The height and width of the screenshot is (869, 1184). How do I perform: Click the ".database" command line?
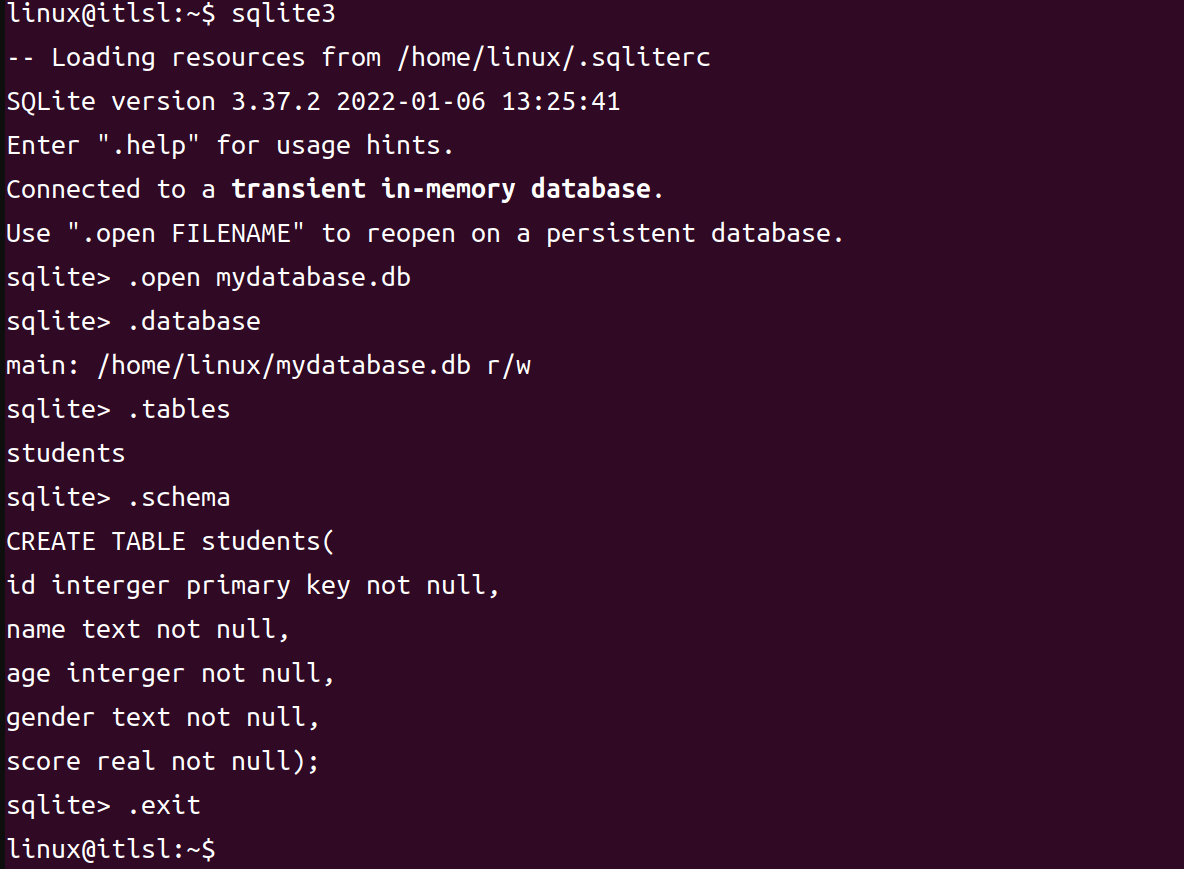pos(193,322)
